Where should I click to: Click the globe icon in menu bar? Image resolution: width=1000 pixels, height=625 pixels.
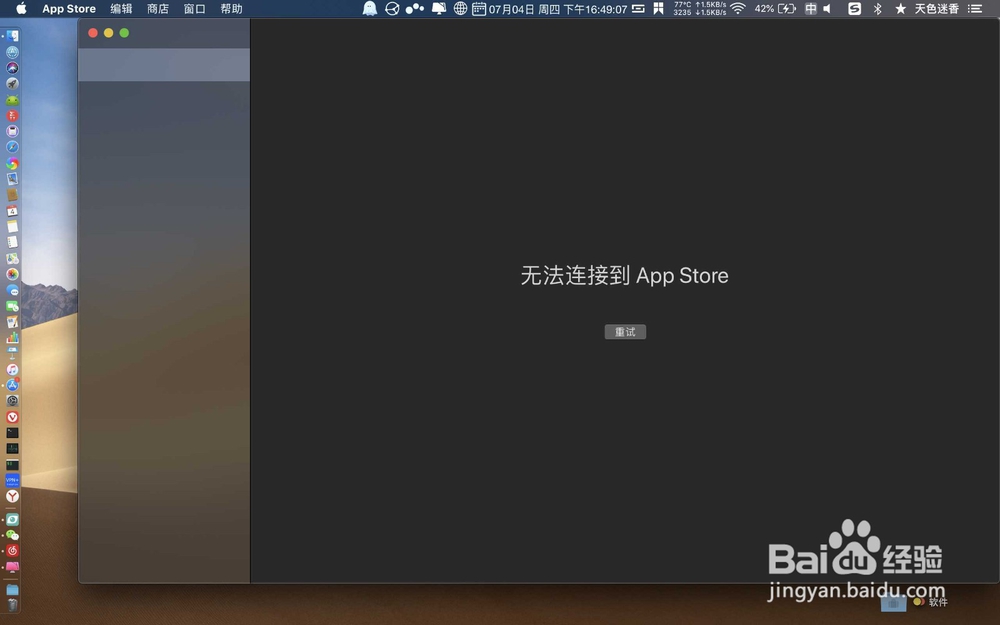pos(460,8)
